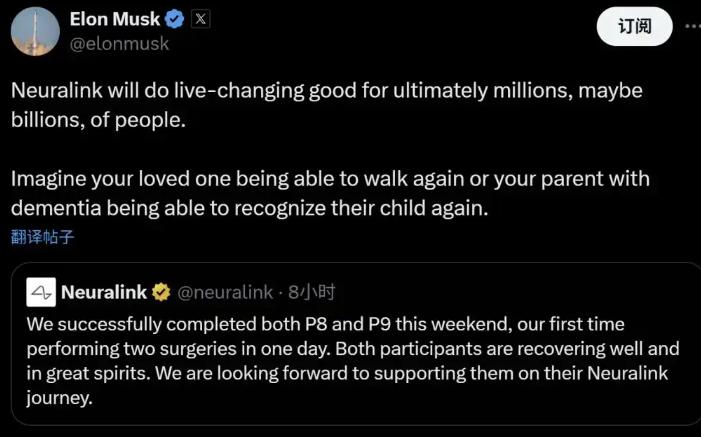Click Elon Musk's blue verified badge
This screenshot has width=701, height=437.
pyautogui.click(x=174, y=19)
